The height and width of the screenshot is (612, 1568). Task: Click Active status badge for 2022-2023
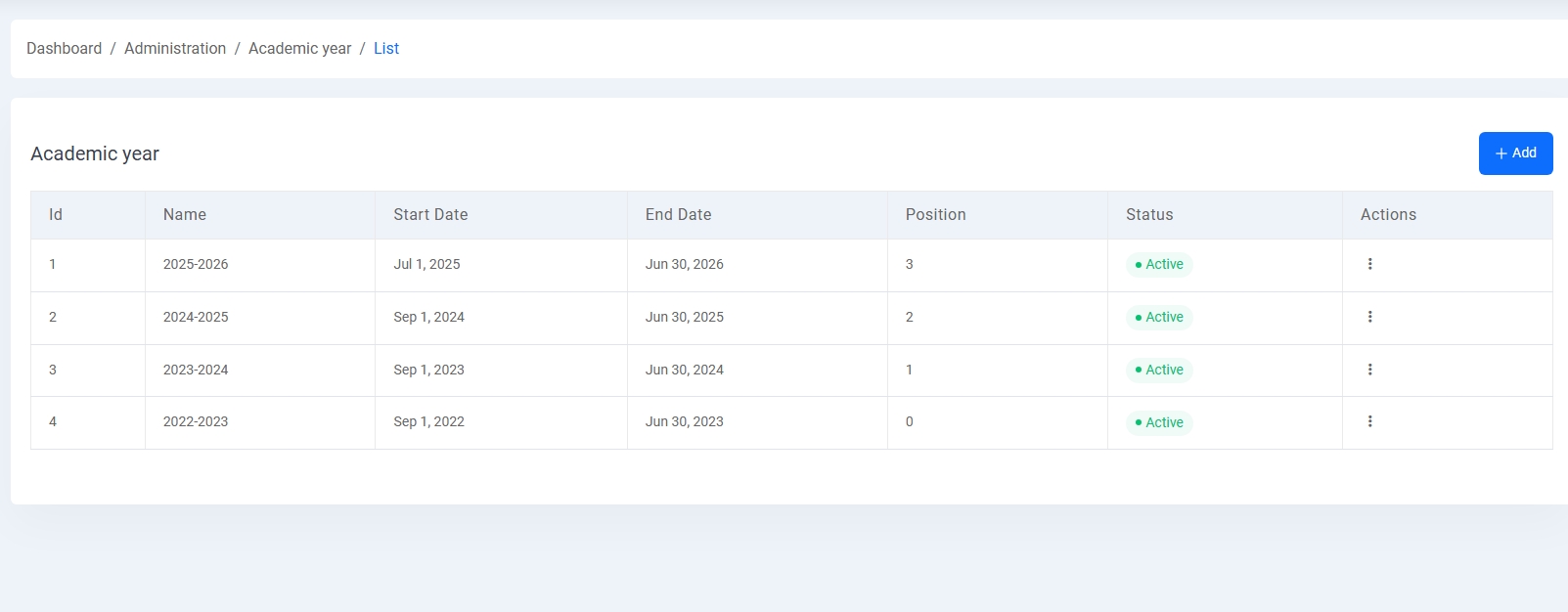click(1159, 422)
